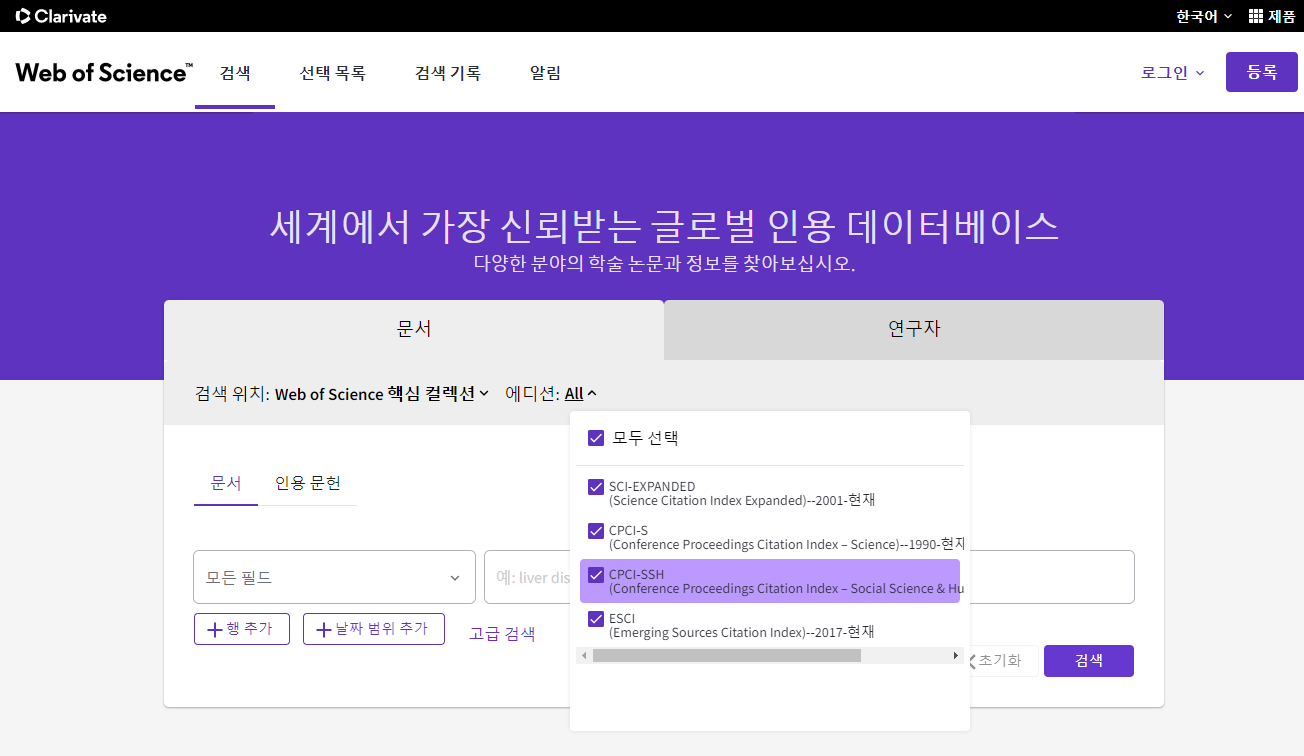Open the 모든 필드 field dropdown
This screenshot has height=756, width=1304.
point(334,577)
